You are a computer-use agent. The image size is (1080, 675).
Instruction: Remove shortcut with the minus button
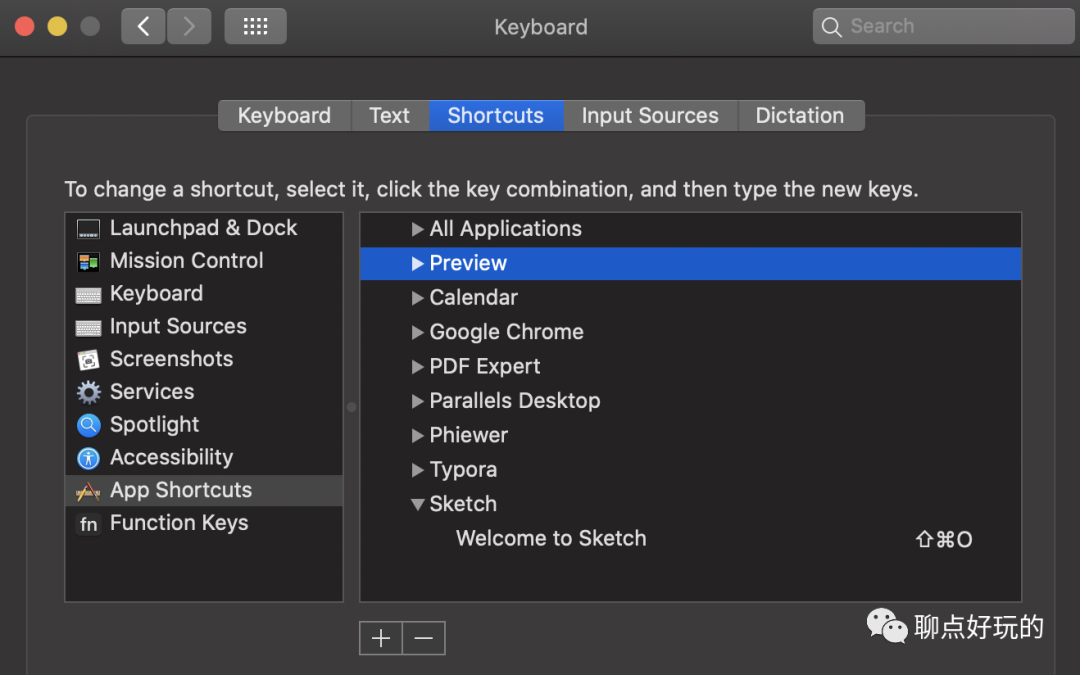click(x=424, y=638)
